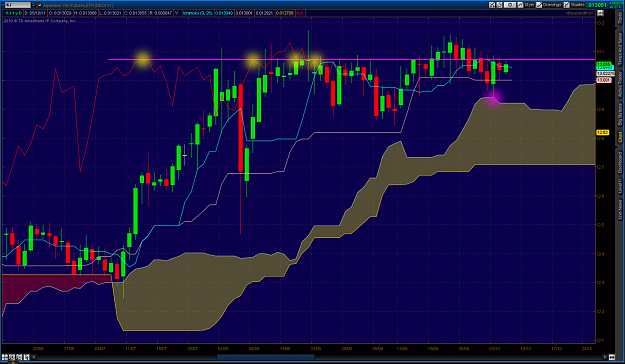The width and height of the screenshot is (625, 364).
Task: Click the 03/10 date label on time axis
Action: tap(494, 348)
